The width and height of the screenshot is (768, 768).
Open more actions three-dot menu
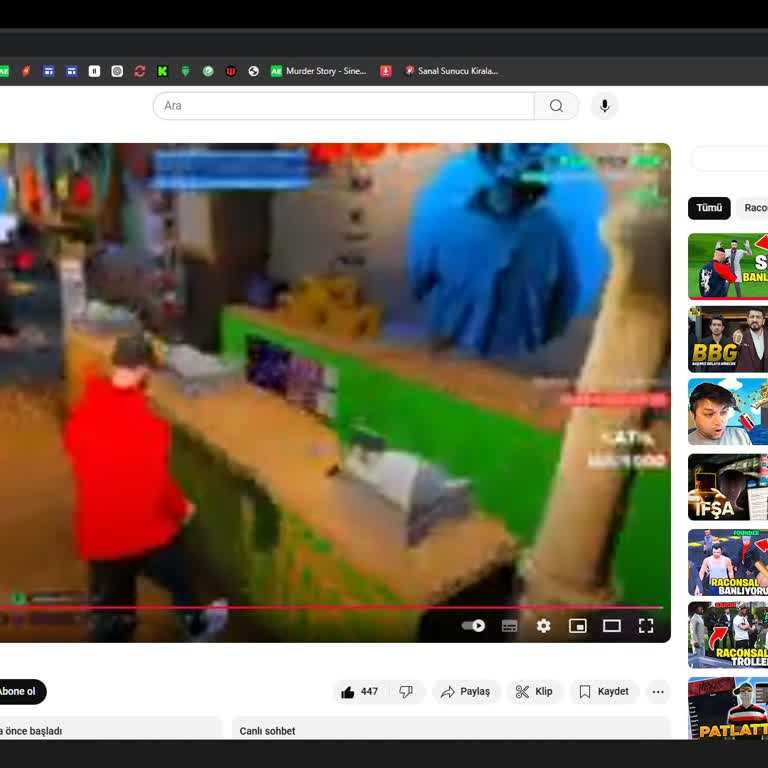pos(658,692)
